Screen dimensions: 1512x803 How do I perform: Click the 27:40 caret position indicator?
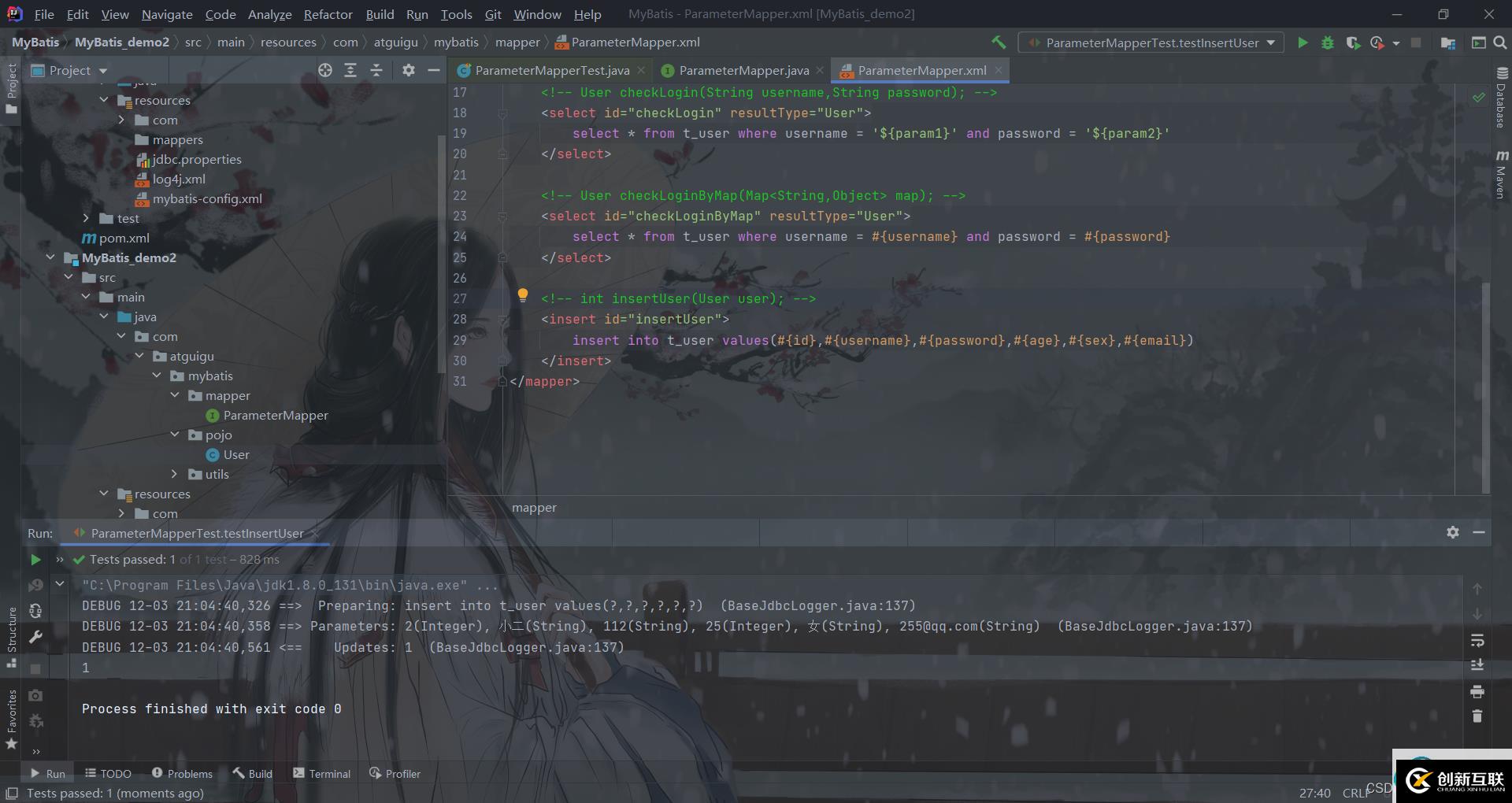pyautogui.click(x=1314, y=793)
